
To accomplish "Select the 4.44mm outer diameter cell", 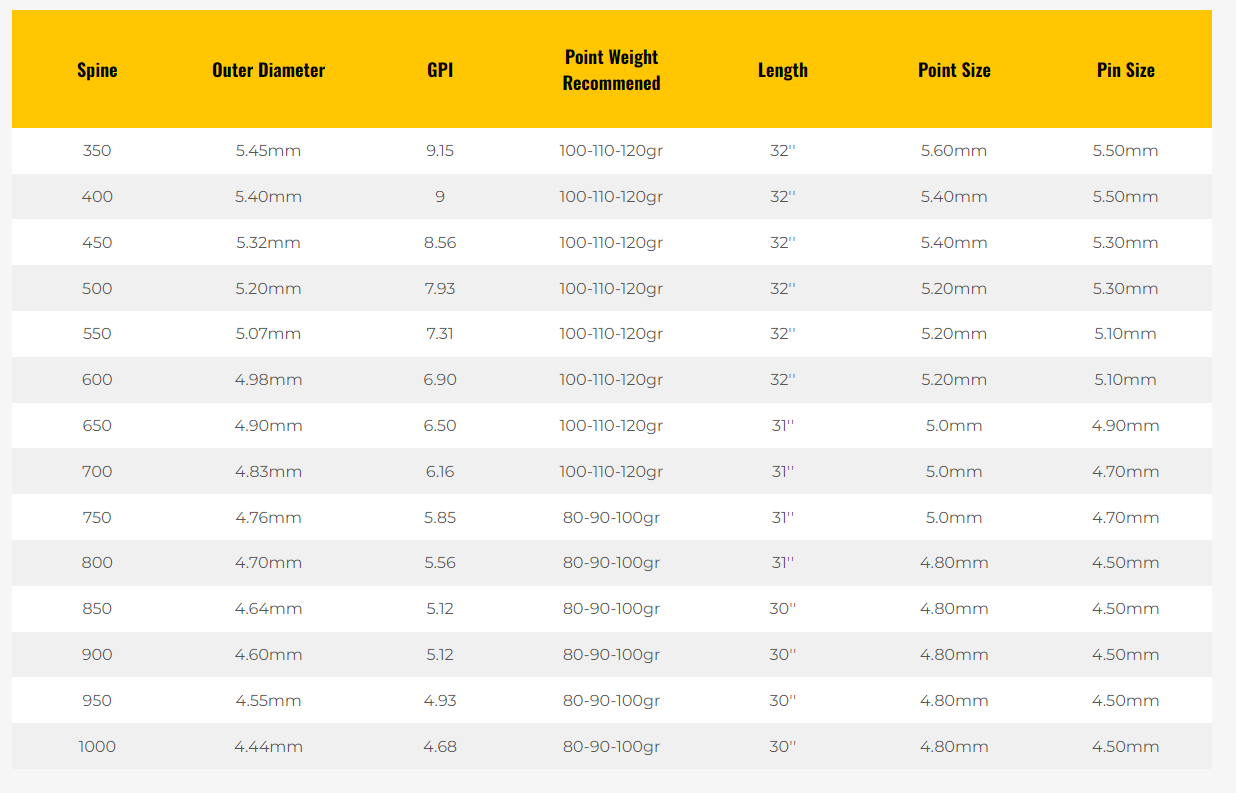I will pos(268,747).
